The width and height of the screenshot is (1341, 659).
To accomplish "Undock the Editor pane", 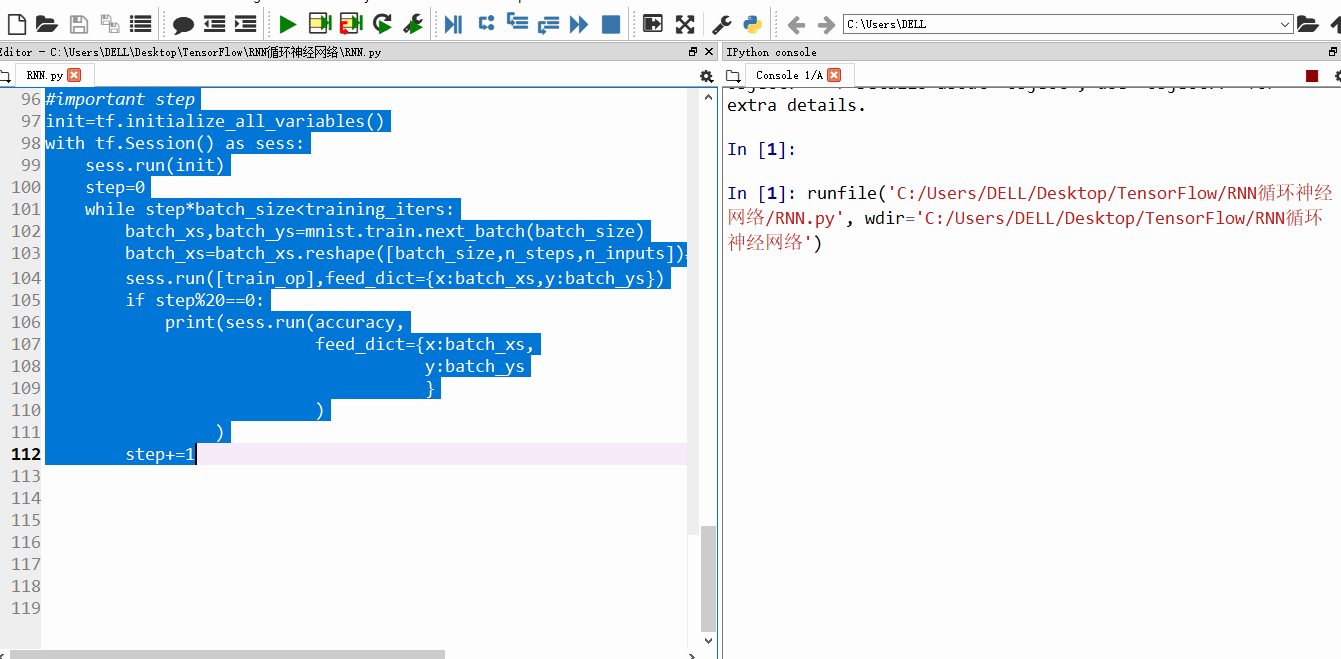I will pyautogui.click(x=693, y=51).
